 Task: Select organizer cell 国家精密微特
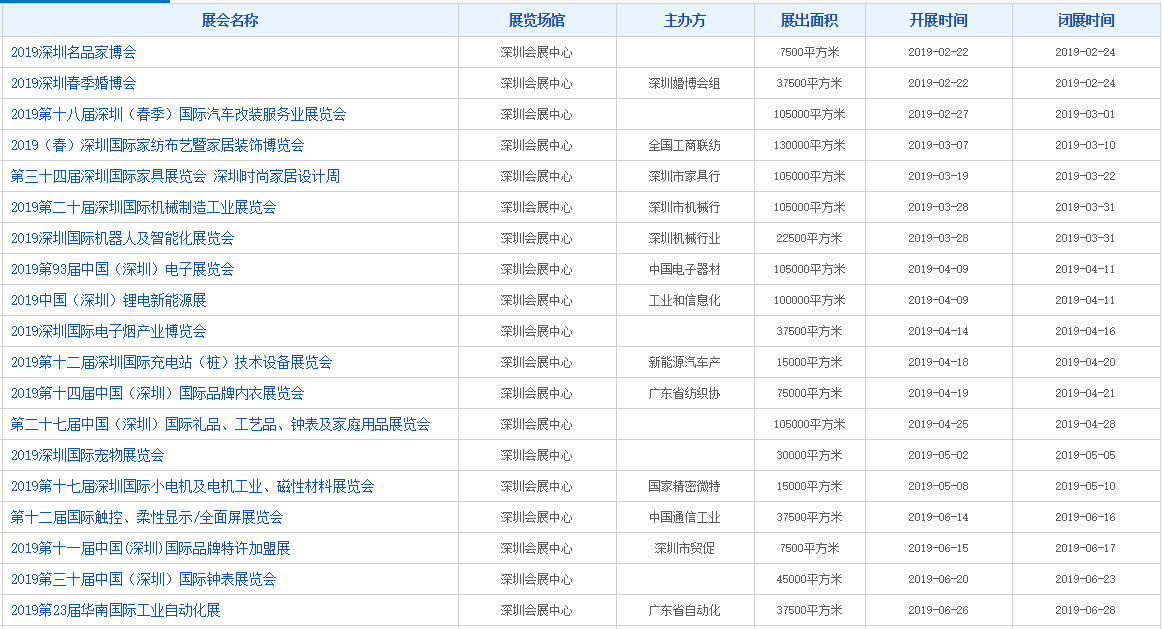(x=684, y=486)
